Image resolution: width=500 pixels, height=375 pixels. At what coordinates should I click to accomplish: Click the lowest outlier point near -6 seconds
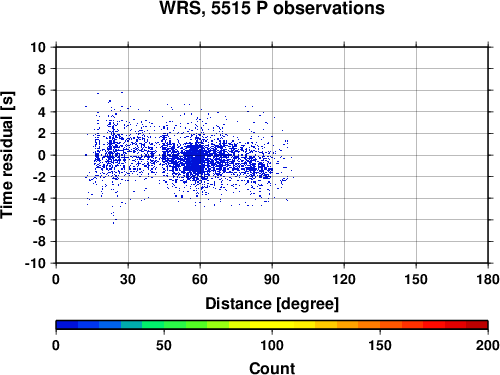(113, 223)
